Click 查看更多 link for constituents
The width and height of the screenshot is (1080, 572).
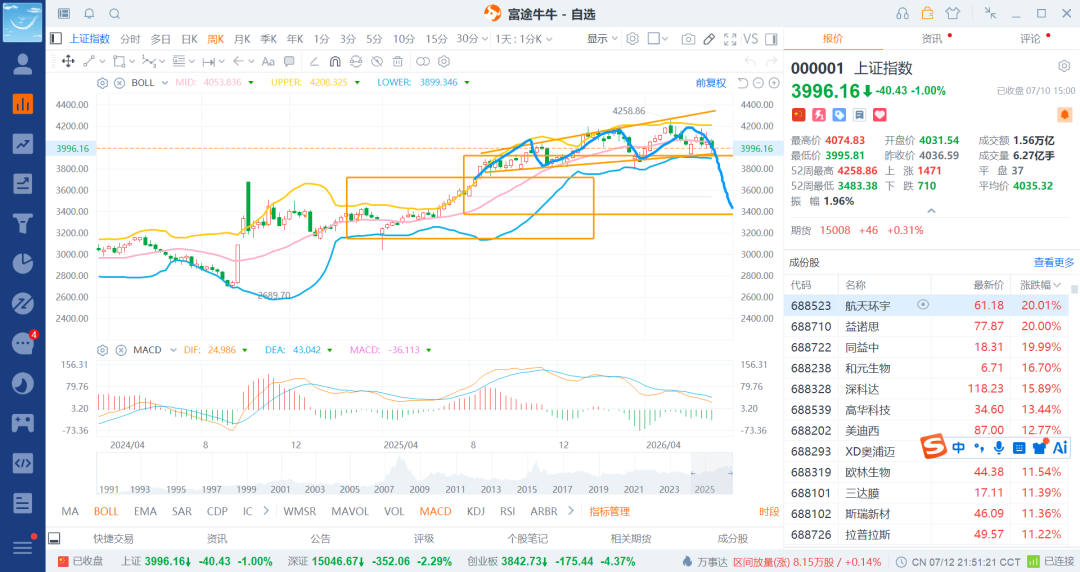1053,263
